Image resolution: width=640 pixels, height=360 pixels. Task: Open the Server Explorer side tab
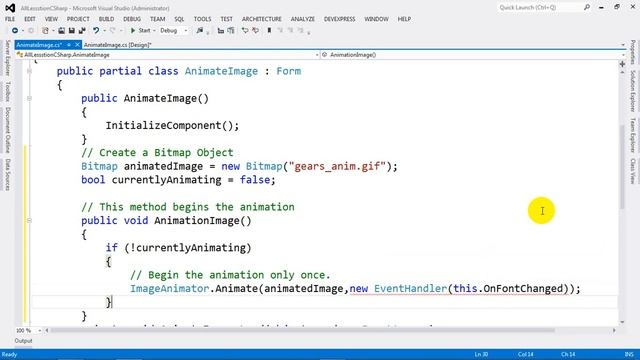click(x=7, y=58)
